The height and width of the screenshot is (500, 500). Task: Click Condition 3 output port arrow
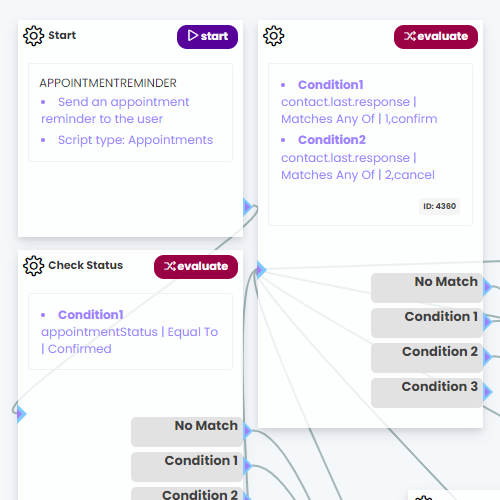488,392
